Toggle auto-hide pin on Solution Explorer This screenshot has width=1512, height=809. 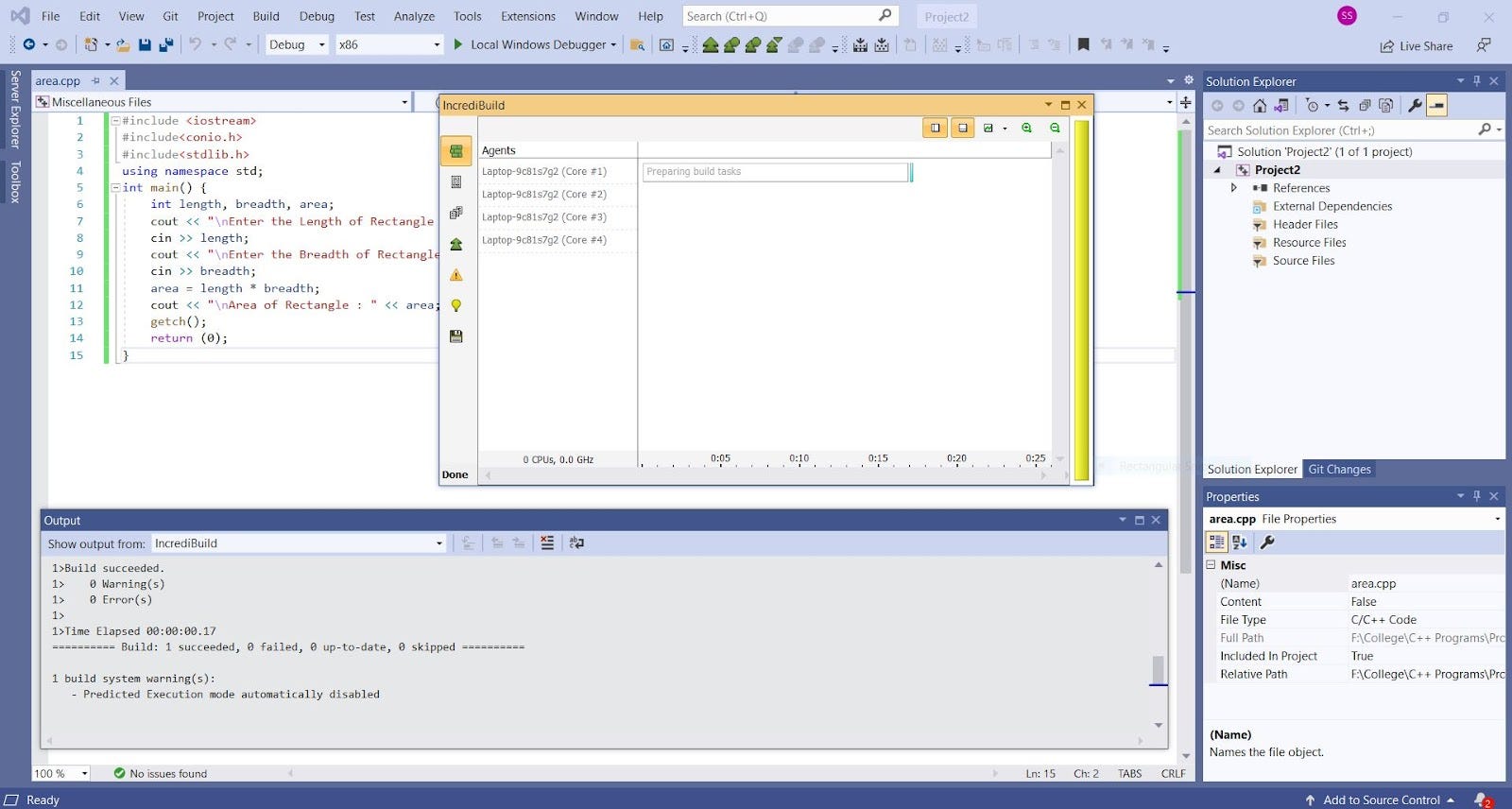pyautogui.click(x=1477, y=81)
